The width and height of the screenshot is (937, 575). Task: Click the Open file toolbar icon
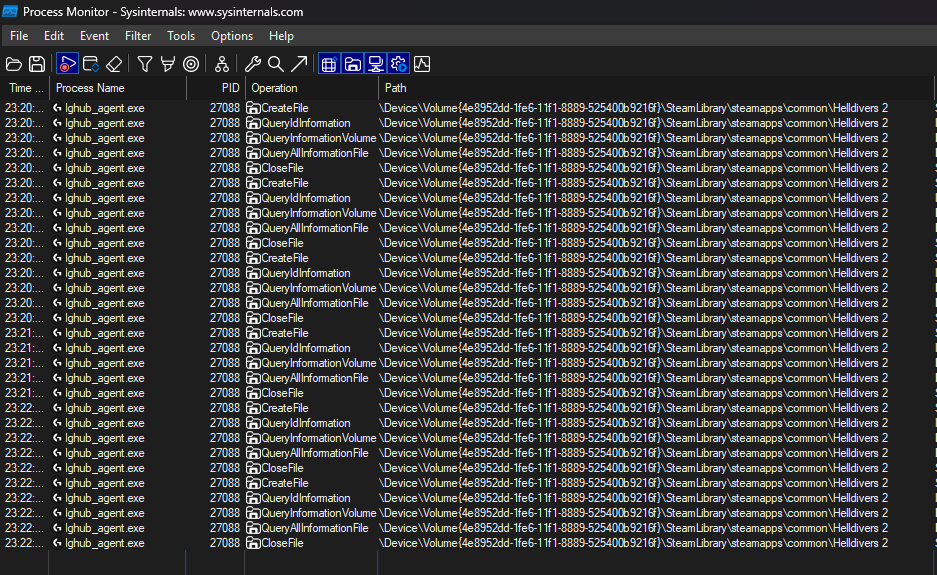click(x=14, y=64)
